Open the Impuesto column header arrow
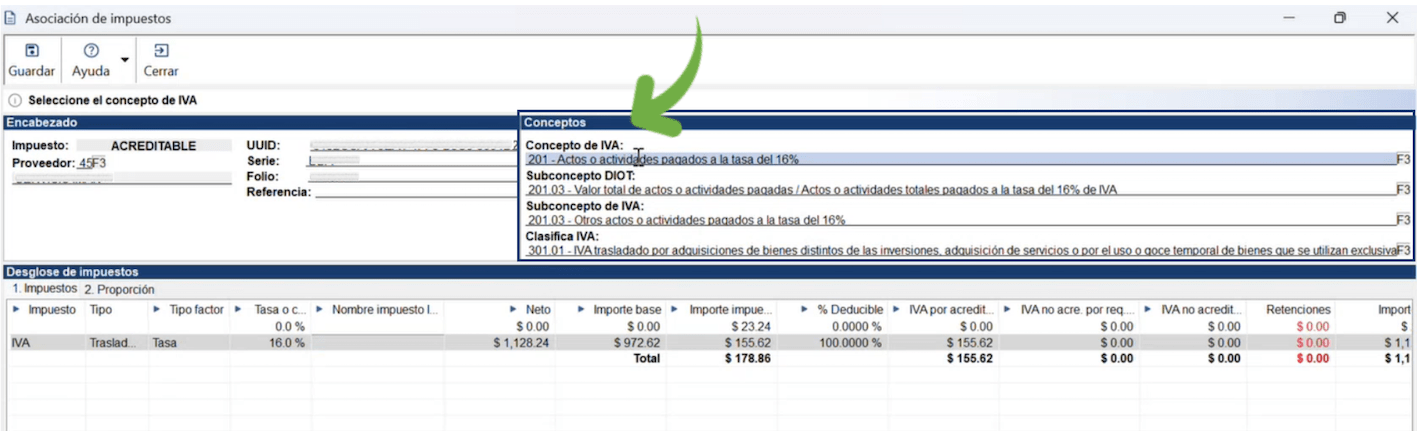Screen dimensions: 1417x431 [x=16, y=310]
